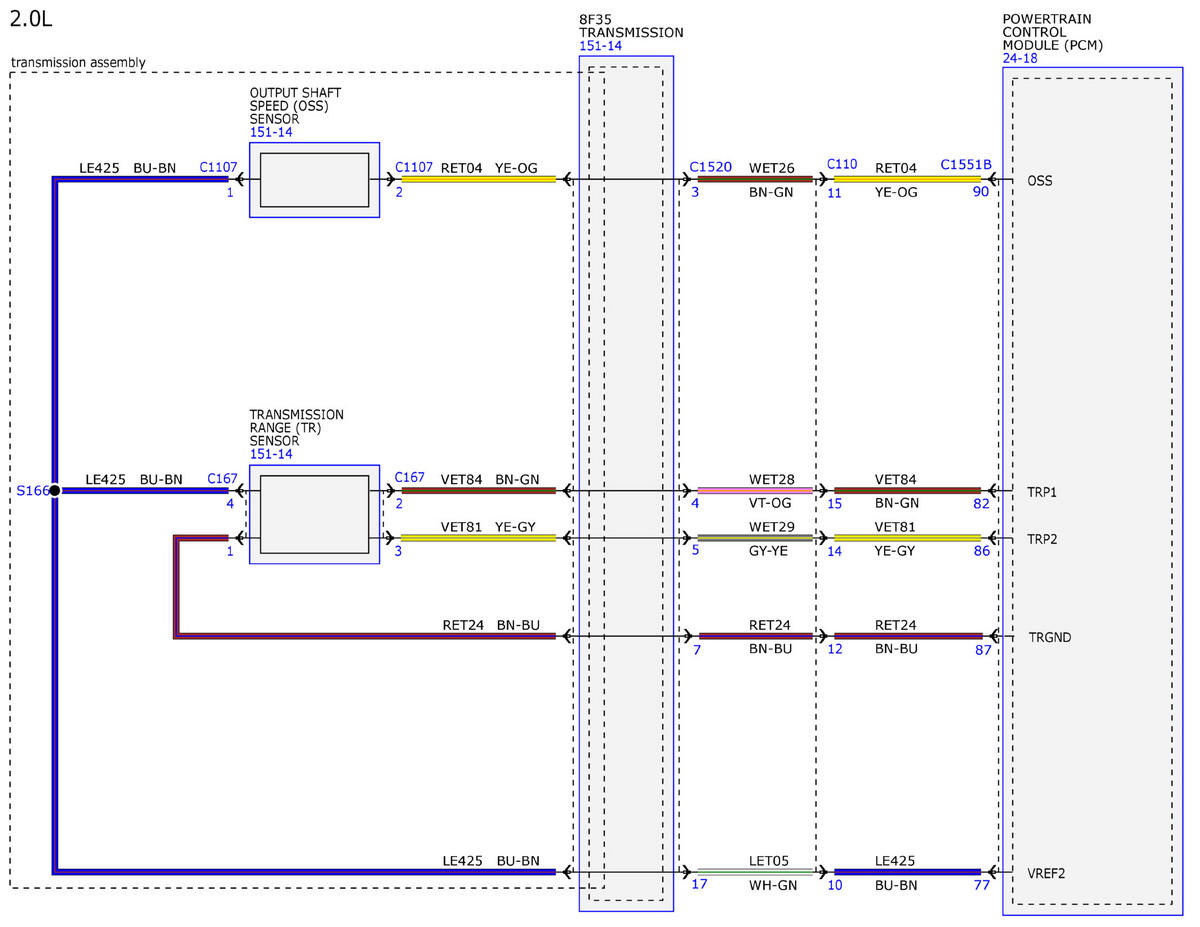Image resolution: width=1200 pixels, height=927 pixels.
Task: Click the S166 splice junction dot
Action: [55, 491]
